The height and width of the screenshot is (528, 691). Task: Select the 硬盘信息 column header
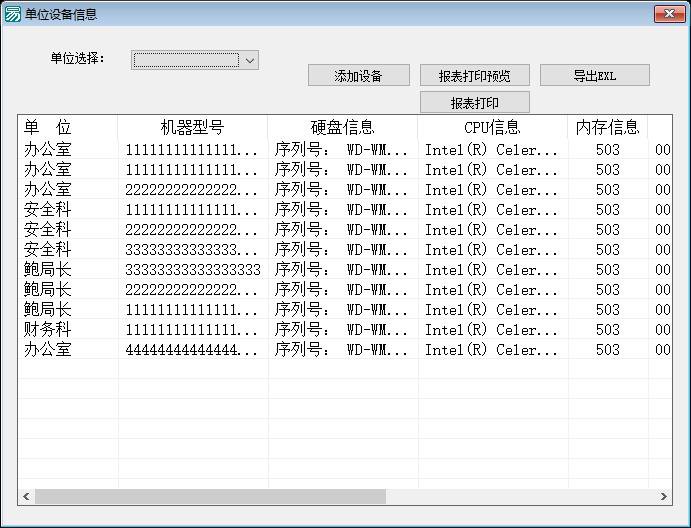[342, 127]
